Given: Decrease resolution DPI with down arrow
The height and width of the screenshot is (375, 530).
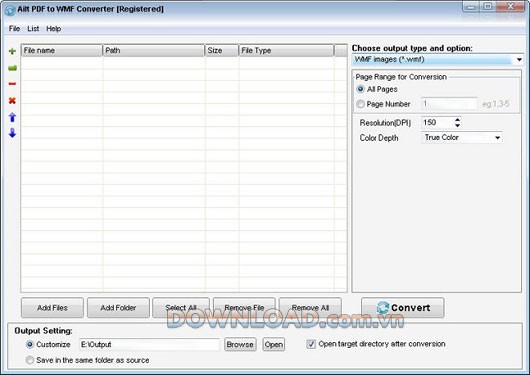Looking at the screenshot, I should point(457,125).
